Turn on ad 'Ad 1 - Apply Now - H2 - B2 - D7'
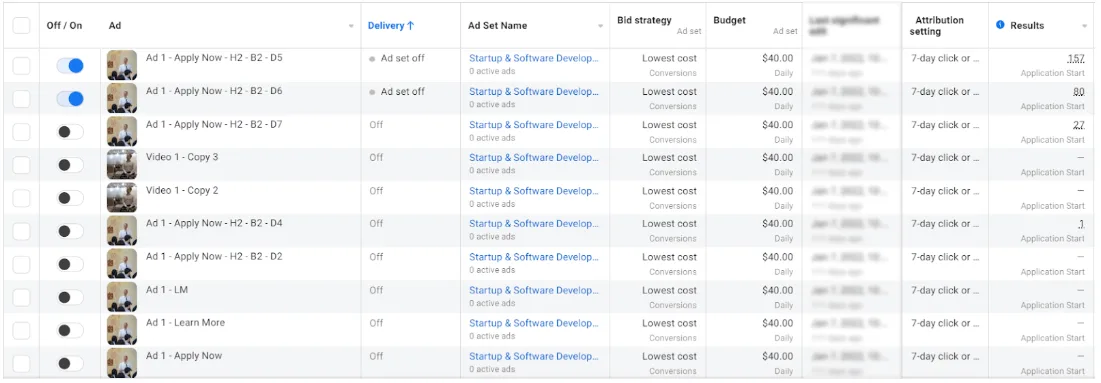1101x383 pixels. [70, 131]
